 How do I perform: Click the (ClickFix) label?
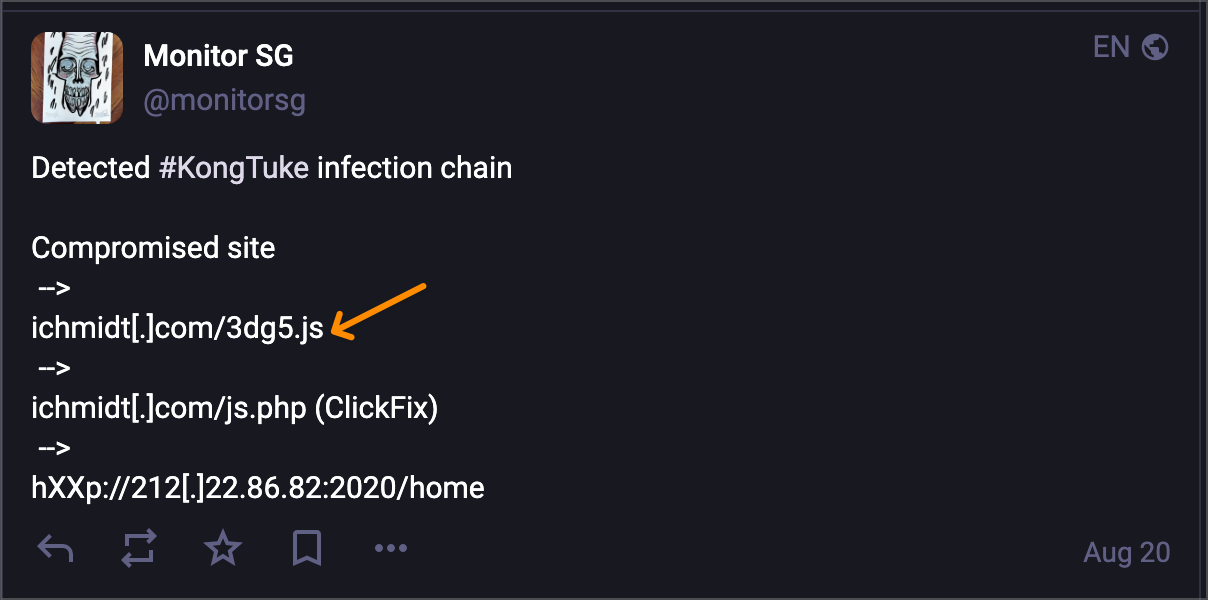376,408
